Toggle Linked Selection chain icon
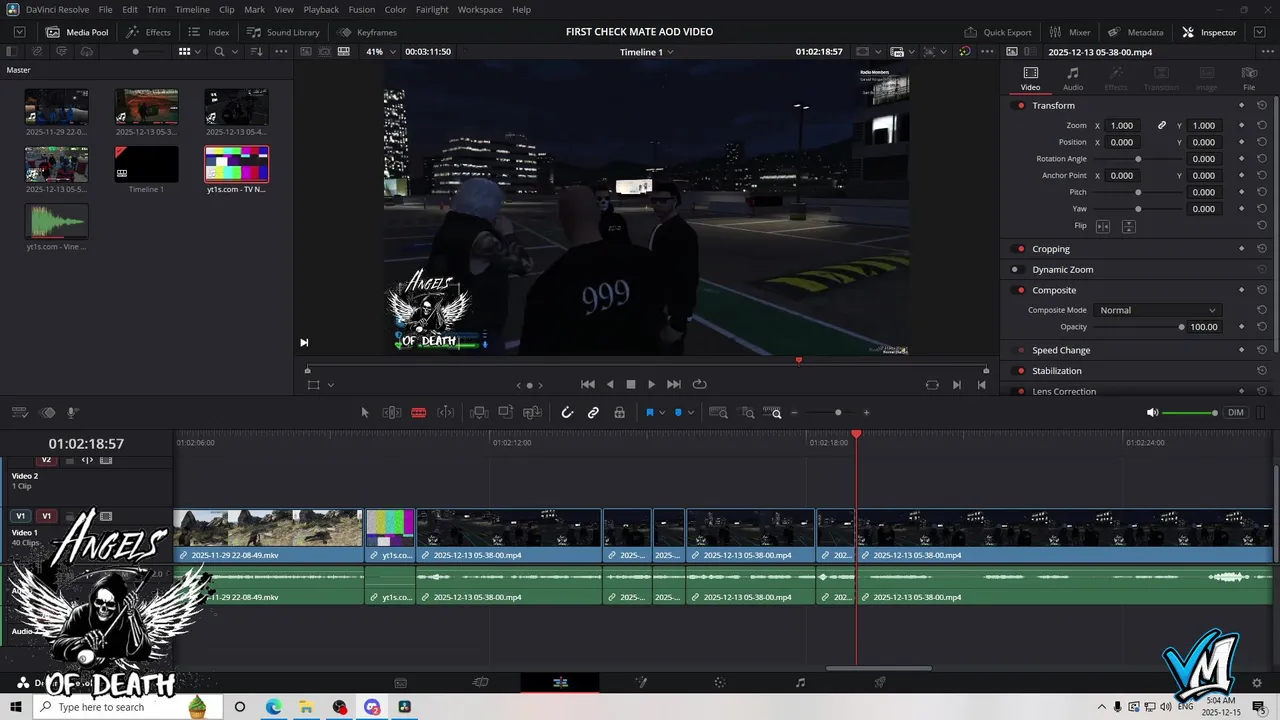 click(593, 412)
